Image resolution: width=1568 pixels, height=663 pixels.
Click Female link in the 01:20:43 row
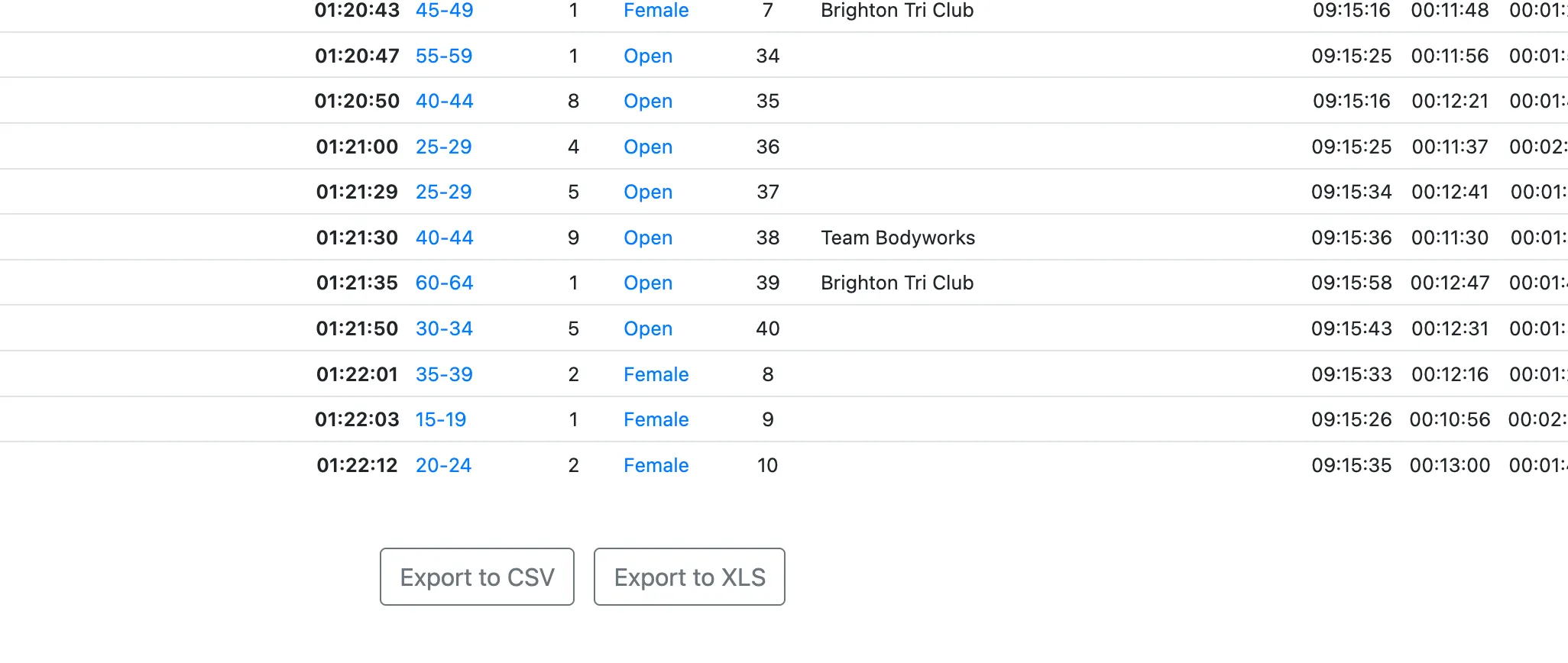[656, 11]
